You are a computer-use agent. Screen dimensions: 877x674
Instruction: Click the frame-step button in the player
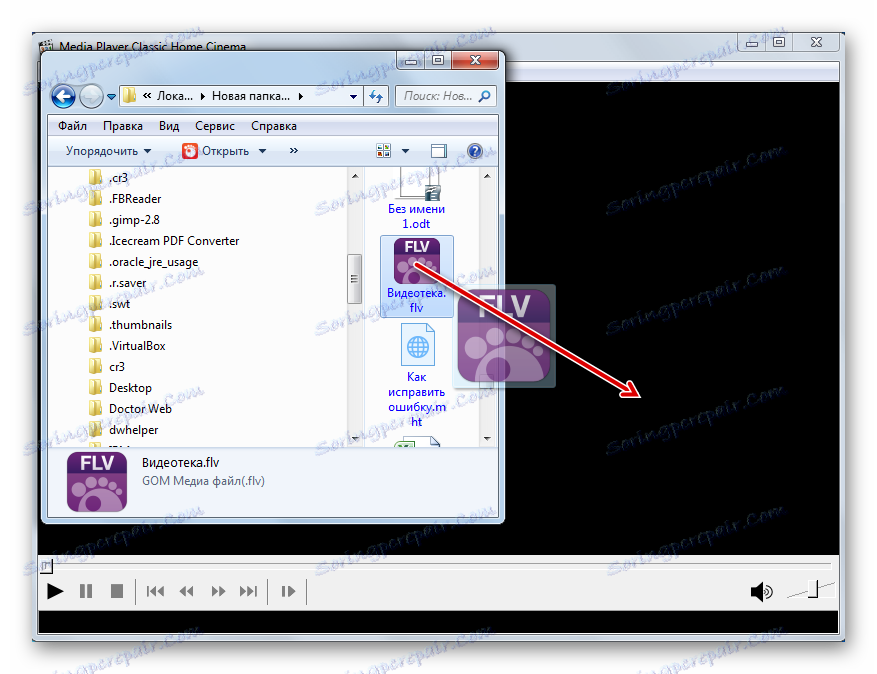(x=287, y=591)
